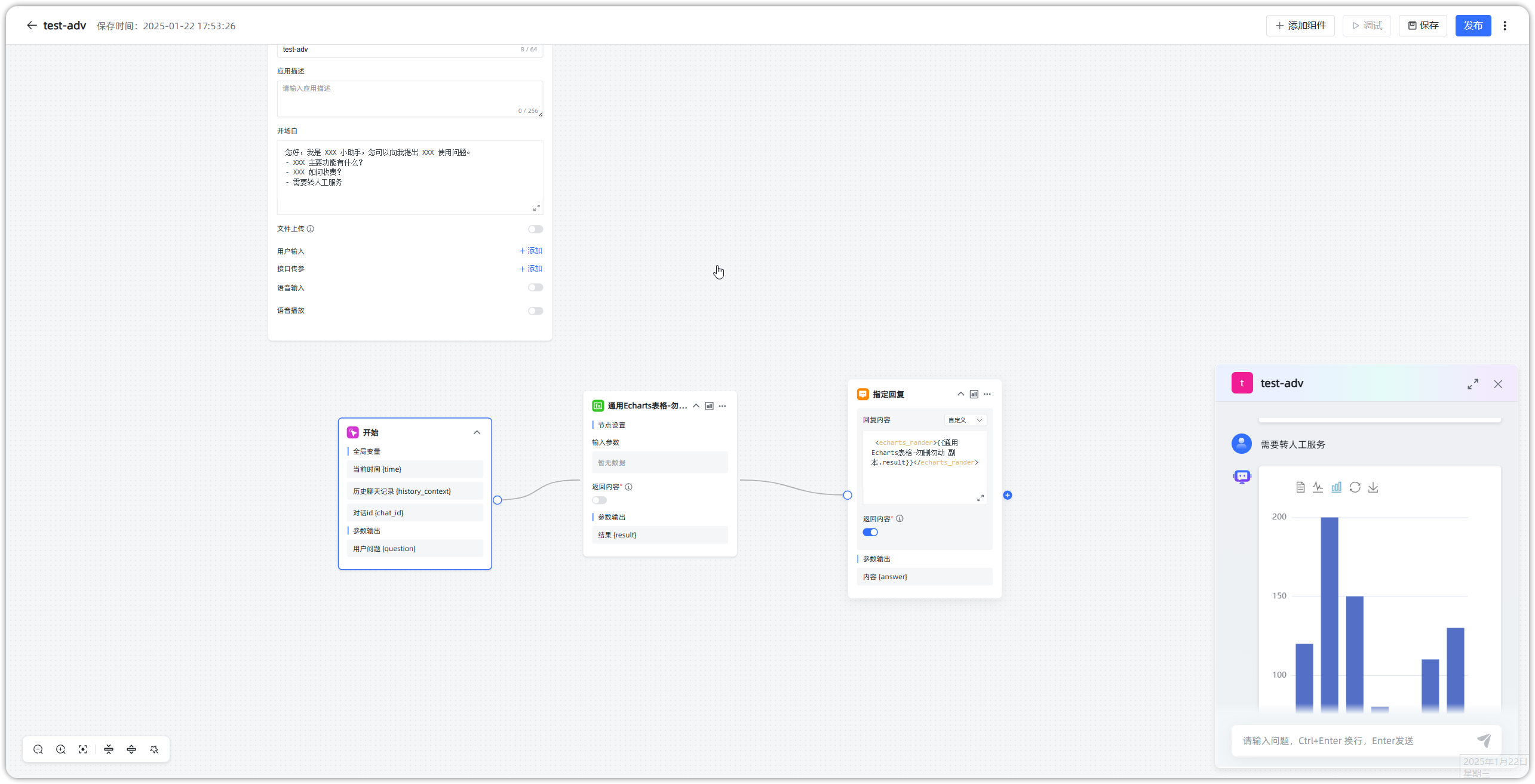The height and width of the screenshot is (784, 1535).
Task: Click the chart data view document icon
Action: 1300,487
